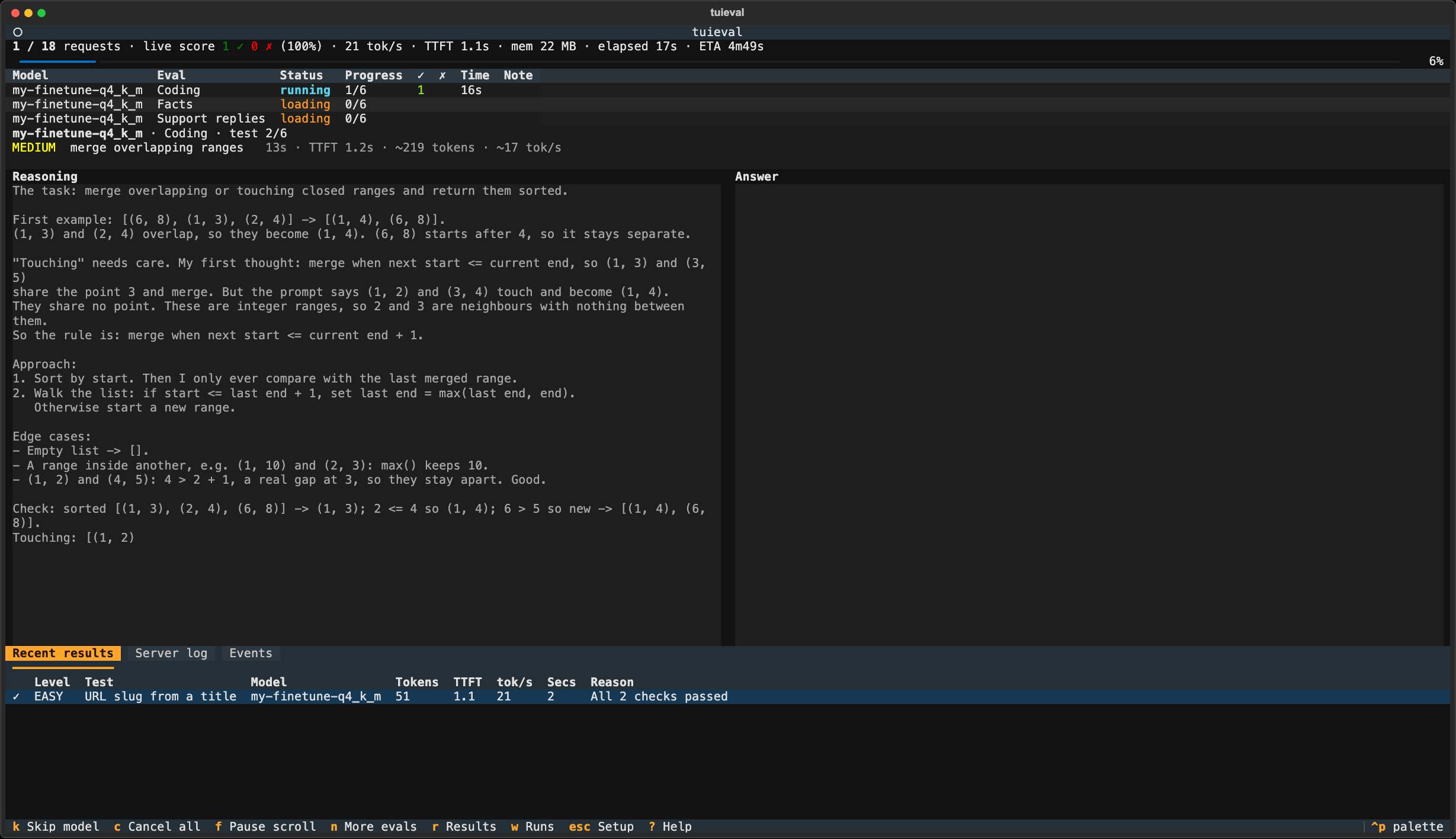
Task: Select the Recent results tab
Action: coord(63,653)
